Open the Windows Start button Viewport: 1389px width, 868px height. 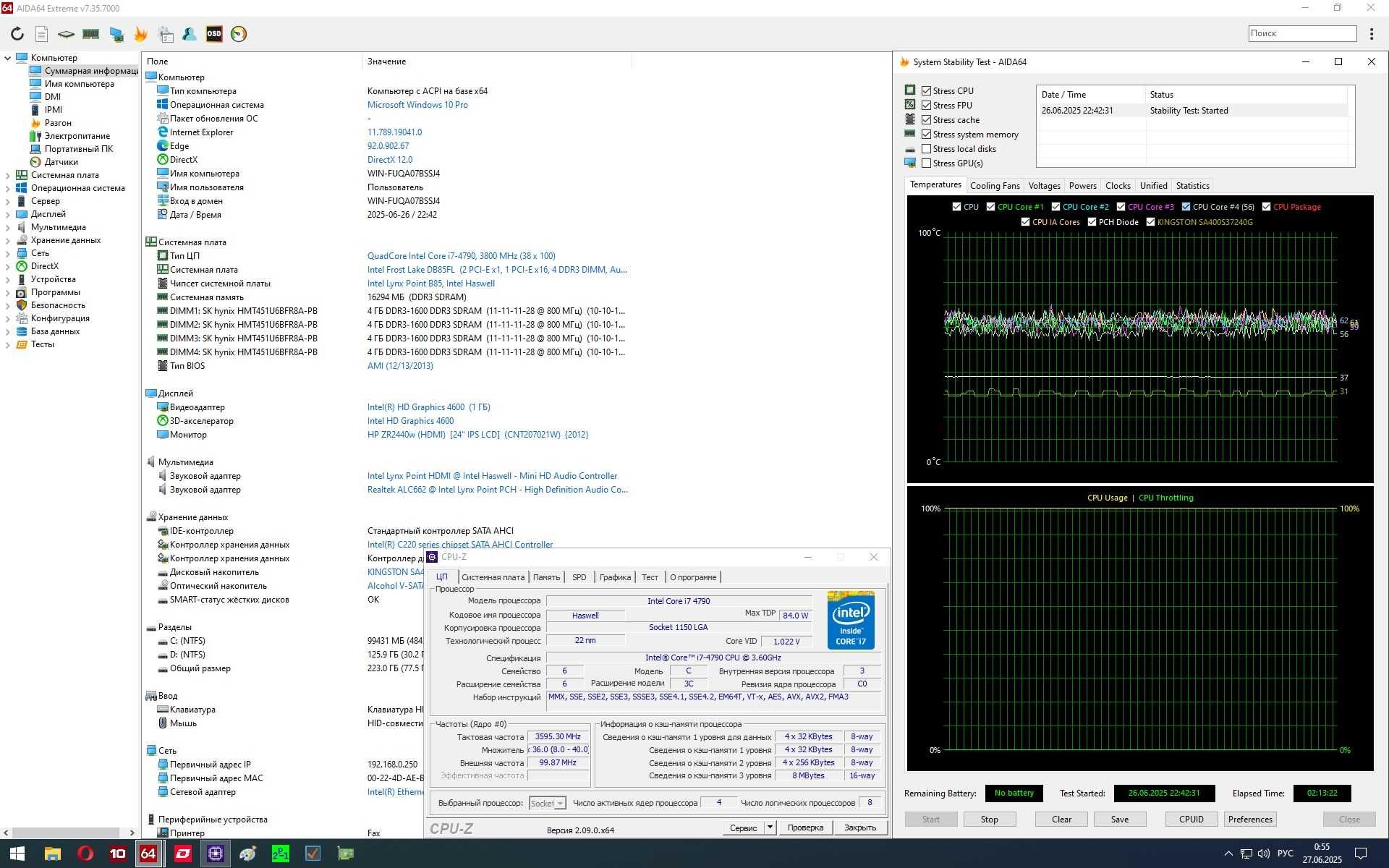17,854
